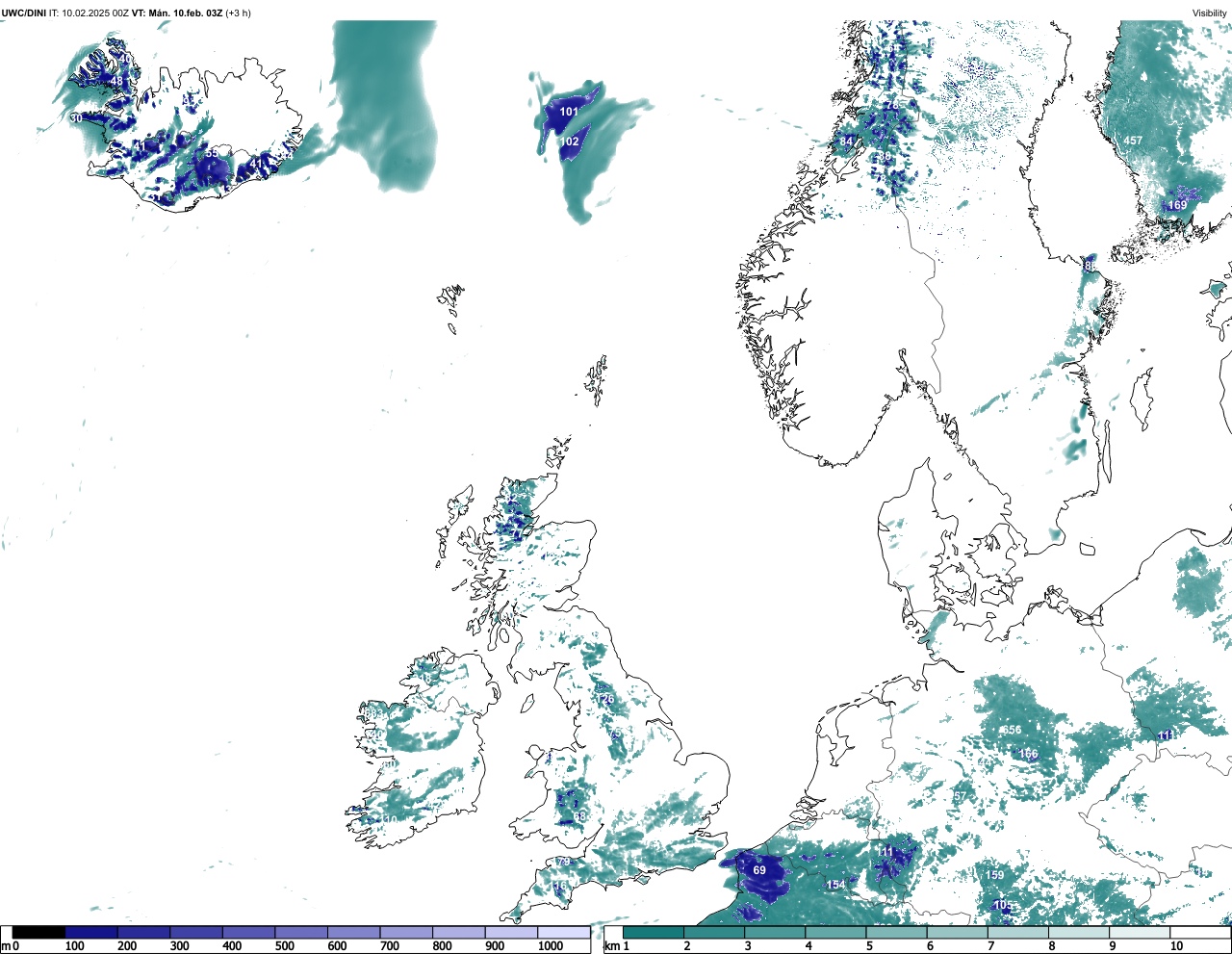Click the '500' tick label on meter legend
Screen dimensions: 1232x954
click(x=284, y=946)
